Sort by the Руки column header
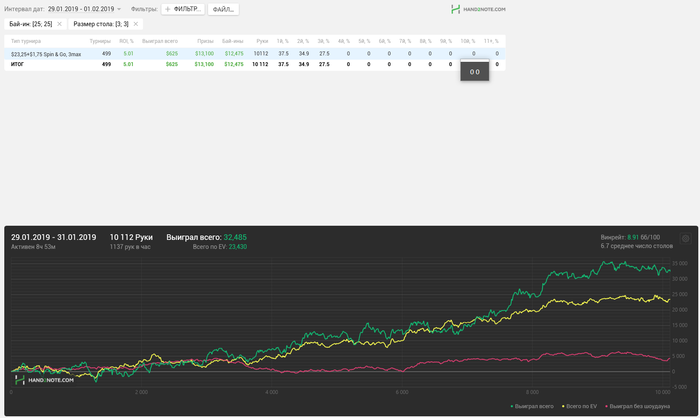The height and width of the screenshot is (418, 700). (x=262, y=41)
